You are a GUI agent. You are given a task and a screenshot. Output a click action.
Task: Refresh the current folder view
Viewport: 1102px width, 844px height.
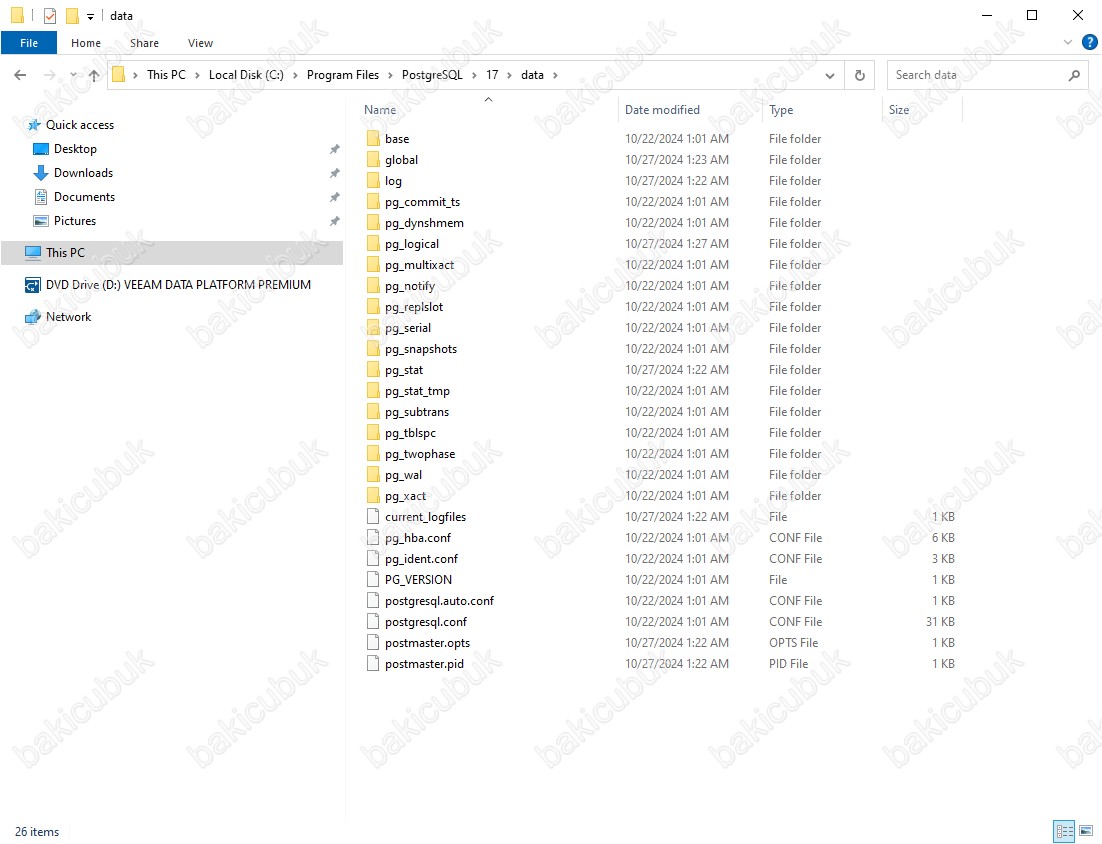pos(859,75)
